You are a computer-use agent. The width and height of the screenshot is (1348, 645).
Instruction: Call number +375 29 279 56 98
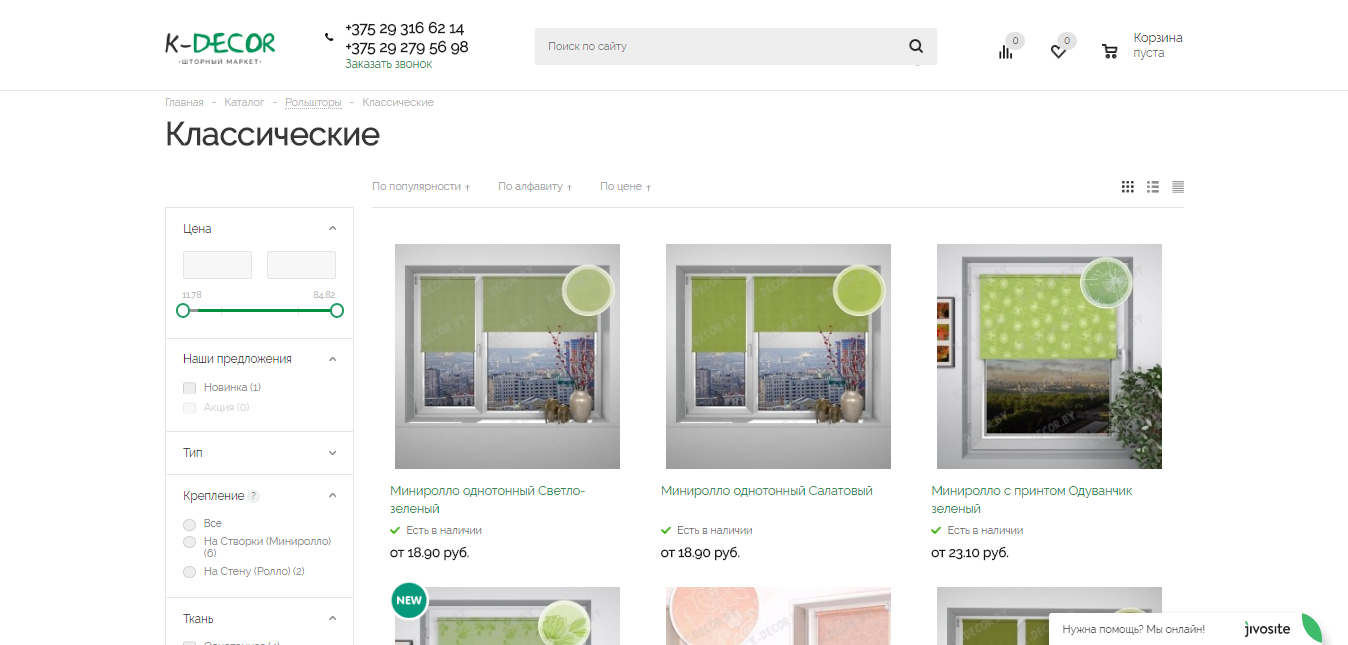click(x=406, y=47)
